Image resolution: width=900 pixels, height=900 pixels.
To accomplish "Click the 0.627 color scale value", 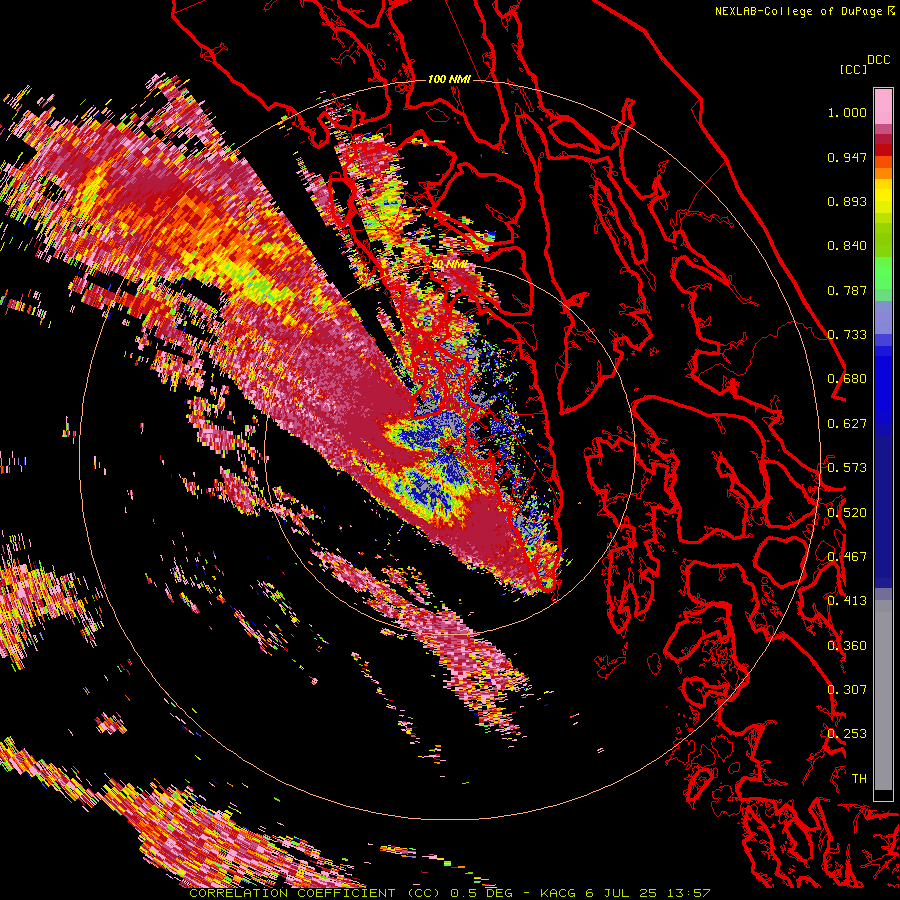I will (x=847, y=424).
